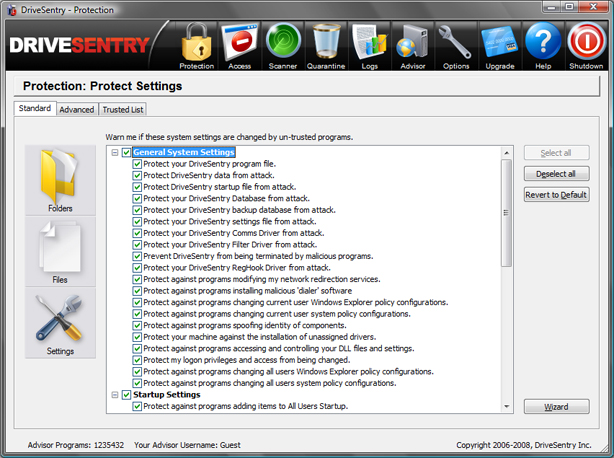Viewport: 614px width, 458px height.
Task: Toggle All Users Startup protection checkbox
Action: [137, 406]
